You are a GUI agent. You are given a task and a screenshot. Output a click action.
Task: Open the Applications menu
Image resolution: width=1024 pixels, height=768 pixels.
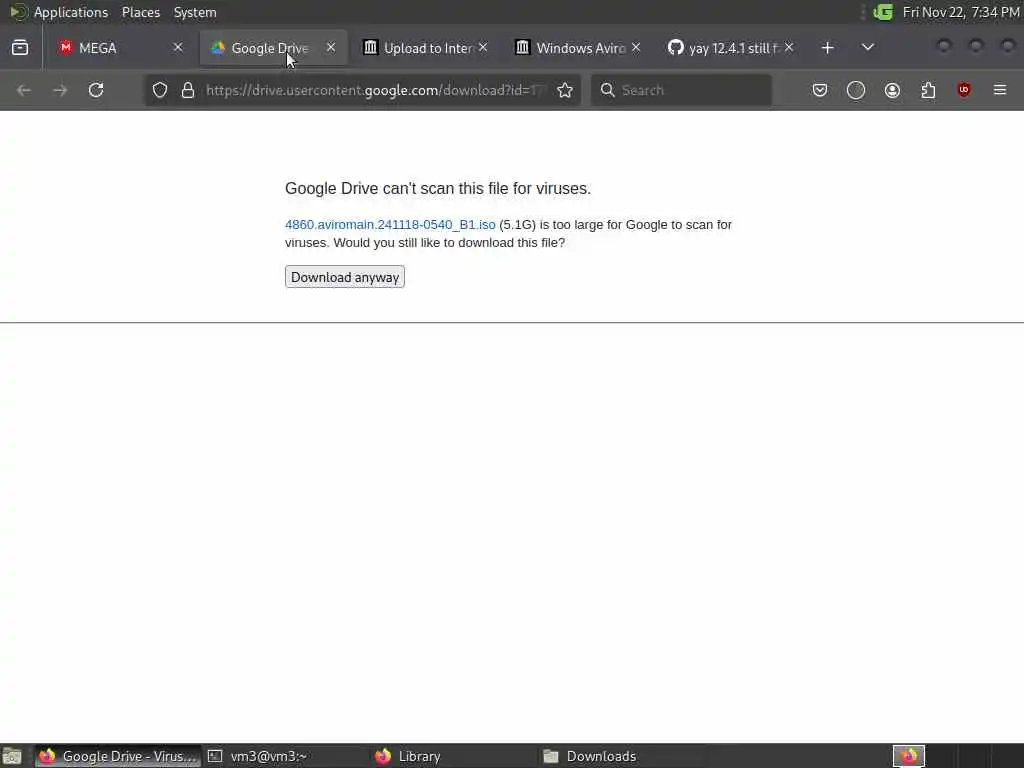(71, 12)
